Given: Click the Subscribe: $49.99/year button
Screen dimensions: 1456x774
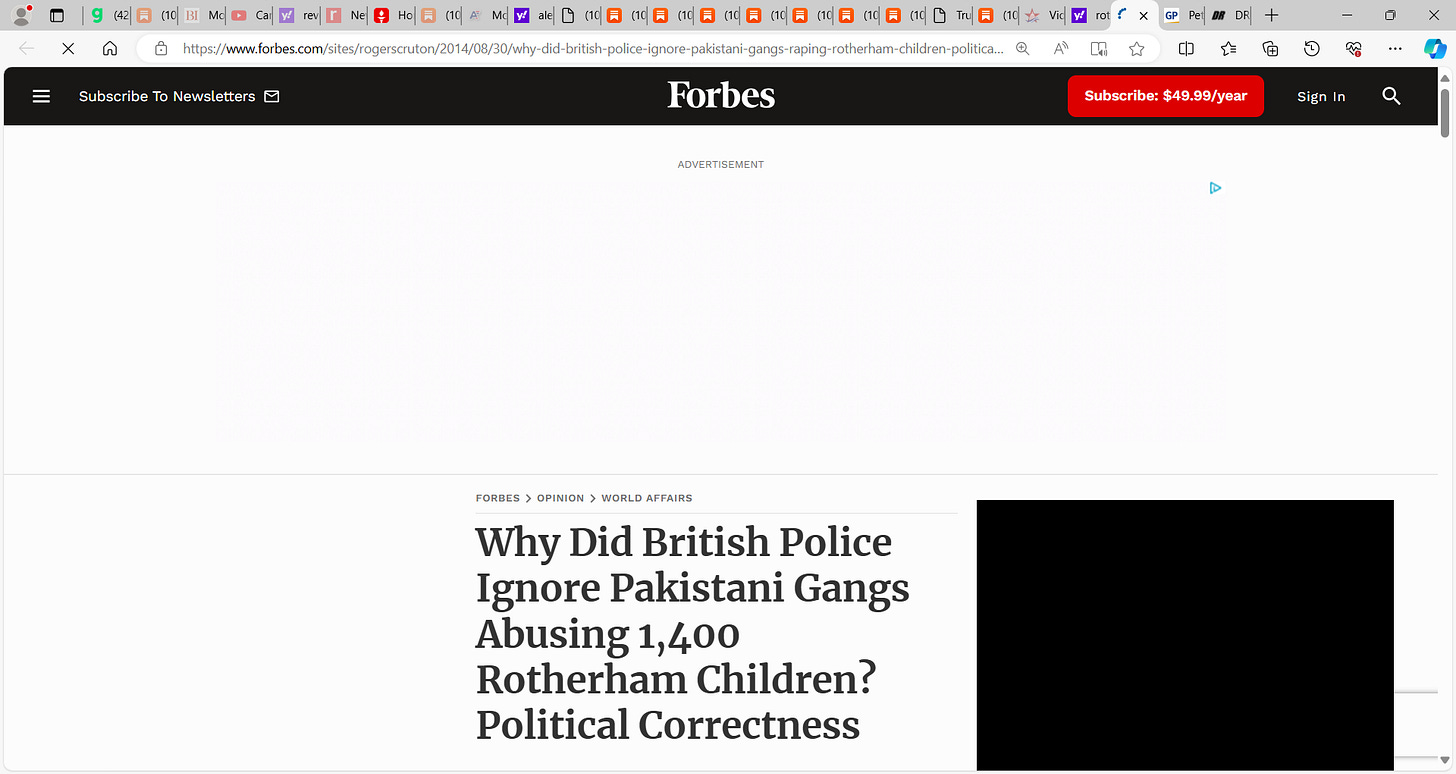Looking at the screenshot, I should (x=1165, y=96).
